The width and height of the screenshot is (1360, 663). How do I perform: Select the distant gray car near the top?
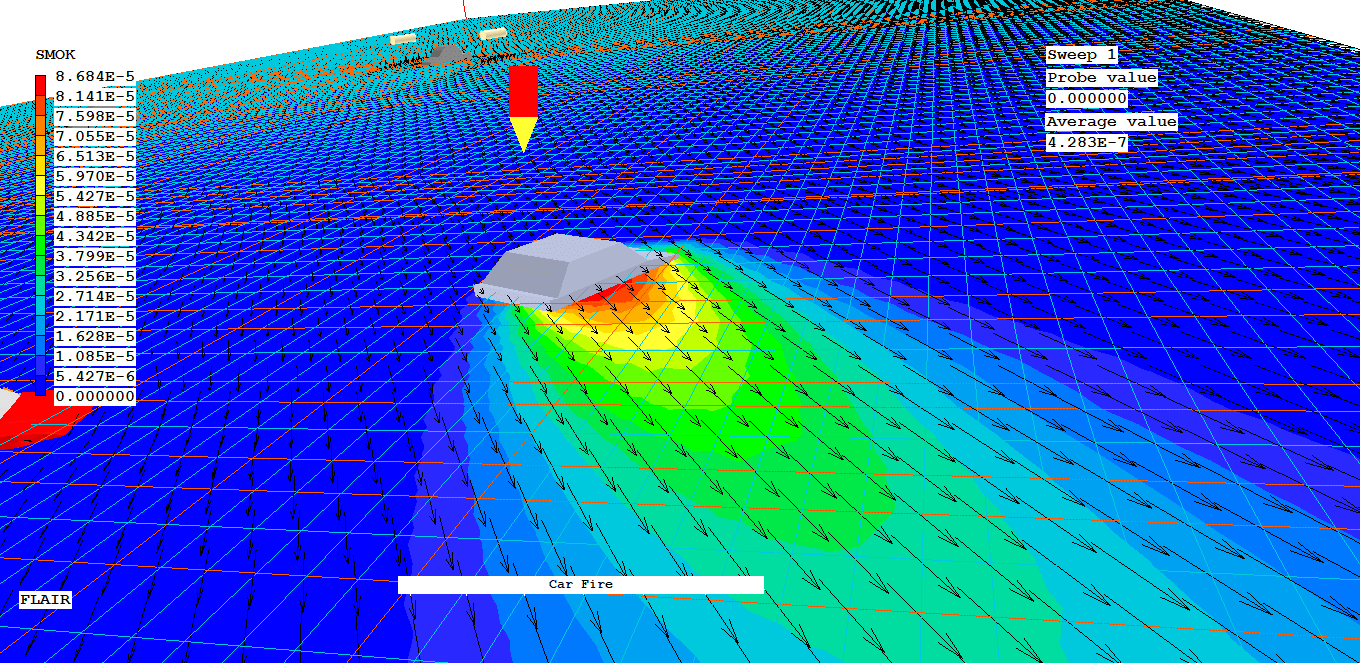441,56
